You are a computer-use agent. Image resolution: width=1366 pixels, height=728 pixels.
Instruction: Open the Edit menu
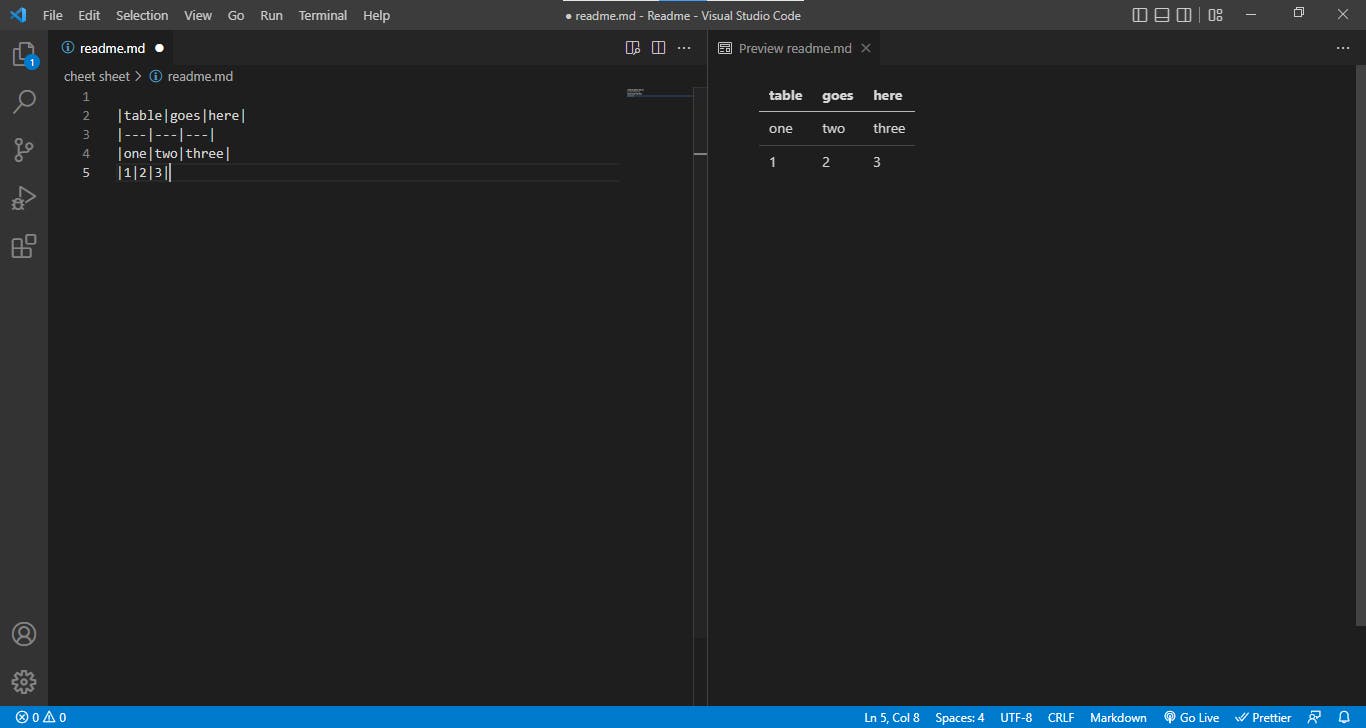click(89, 15)
